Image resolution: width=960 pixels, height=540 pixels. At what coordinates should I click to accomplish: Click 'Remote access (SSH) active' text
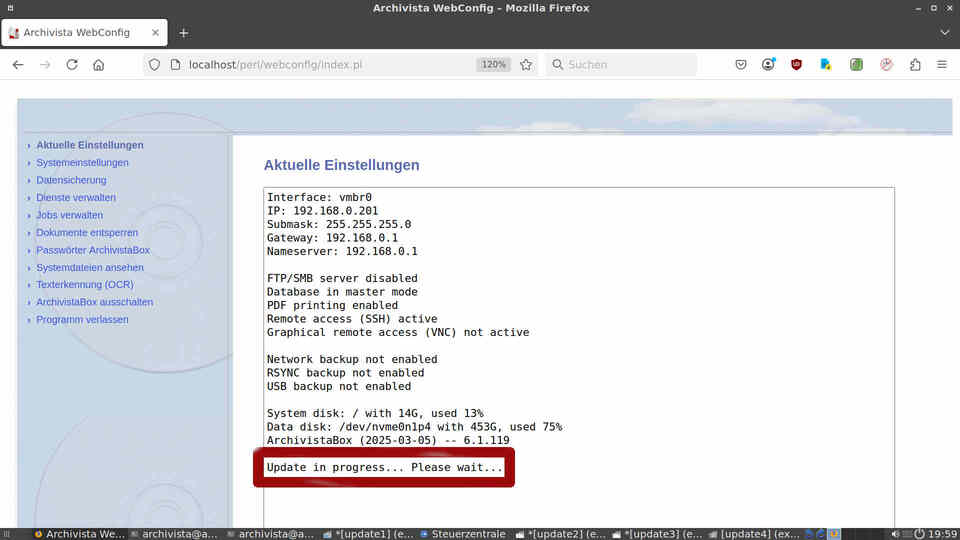pyautogui.click(x=352, y=318)
